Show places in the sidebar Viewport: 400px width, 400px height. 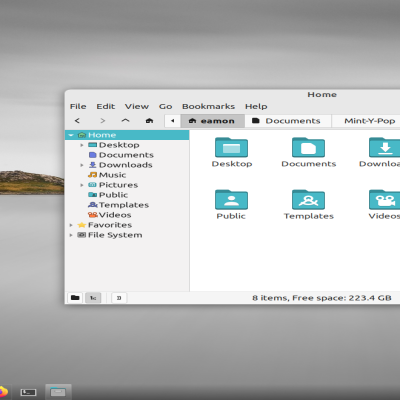(x=75, y=298)
